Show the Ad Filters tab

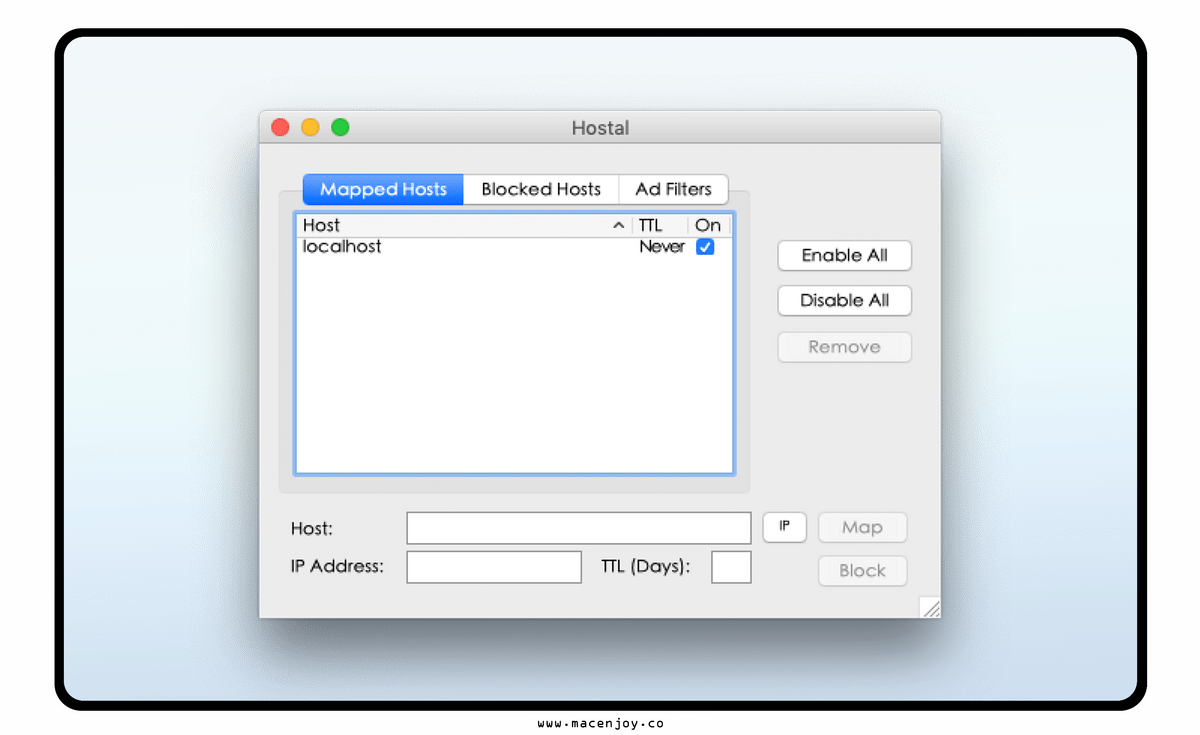click(x=674, y=189)
